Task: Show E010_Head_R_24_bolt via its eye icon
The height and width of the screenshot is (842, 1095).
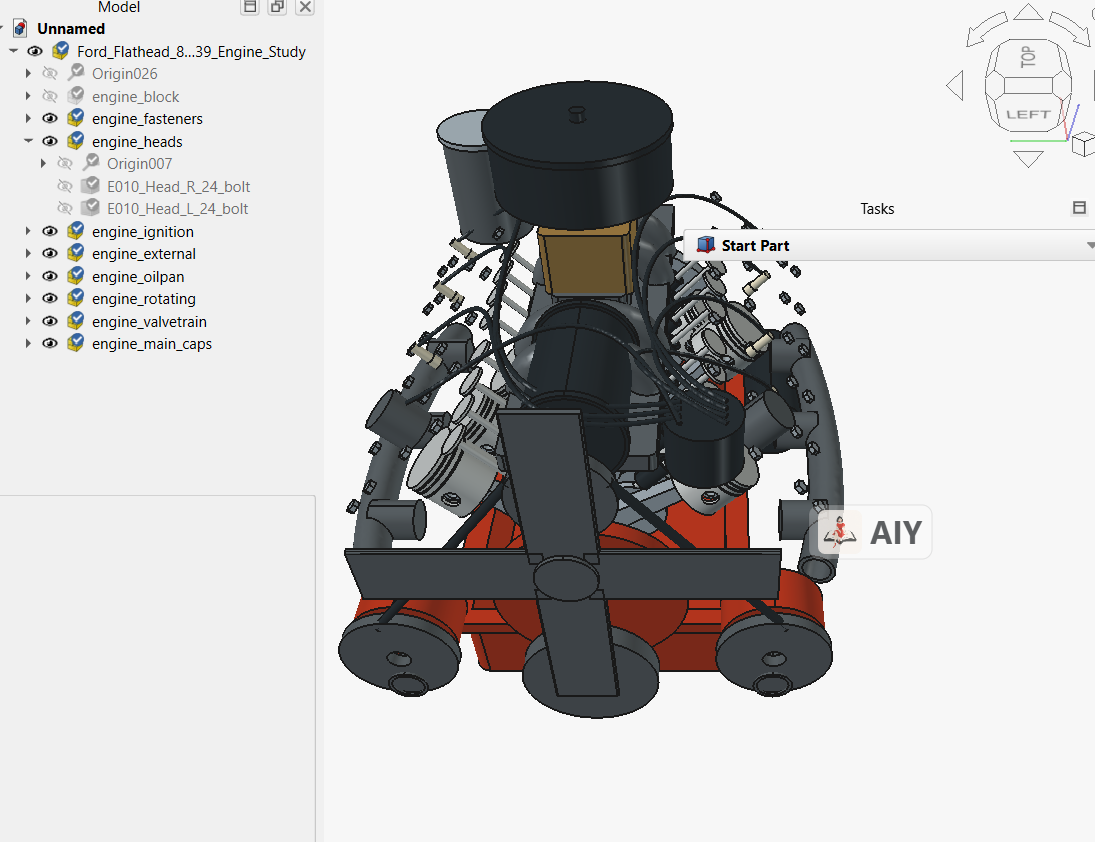Action: (65, 186)
